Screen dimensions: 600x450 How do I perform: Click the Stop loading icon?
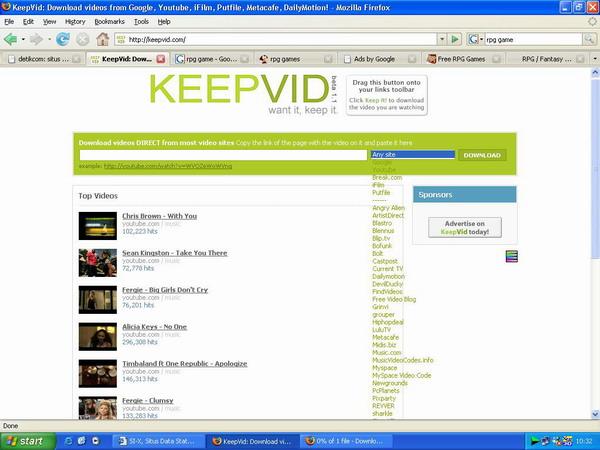(x=82, y=39)
